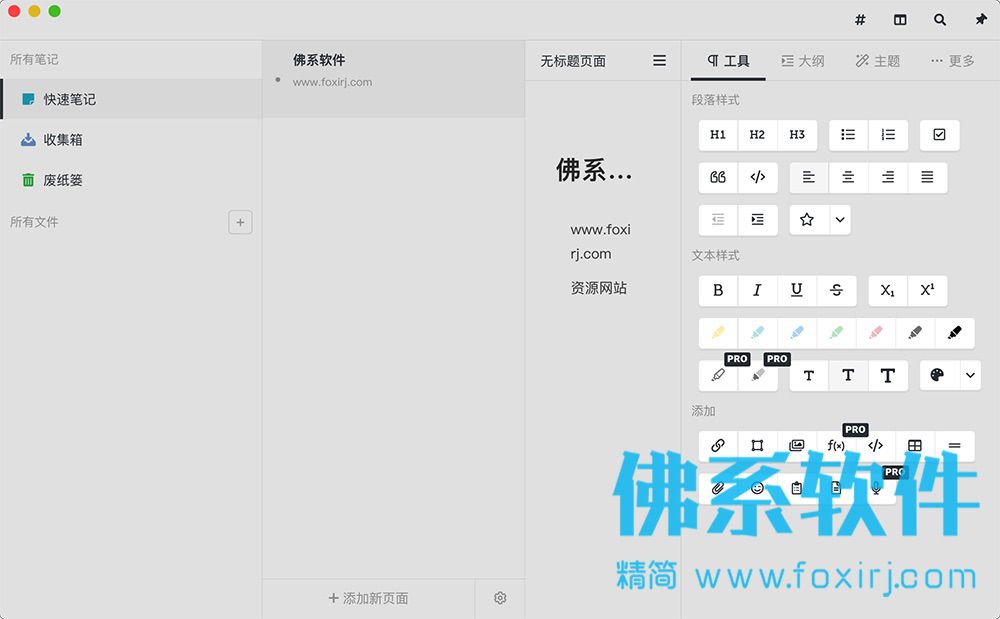Expand the star marker dropdown arrow
The height and width of the screenshot is (619, 1000).
coord(840,220)
